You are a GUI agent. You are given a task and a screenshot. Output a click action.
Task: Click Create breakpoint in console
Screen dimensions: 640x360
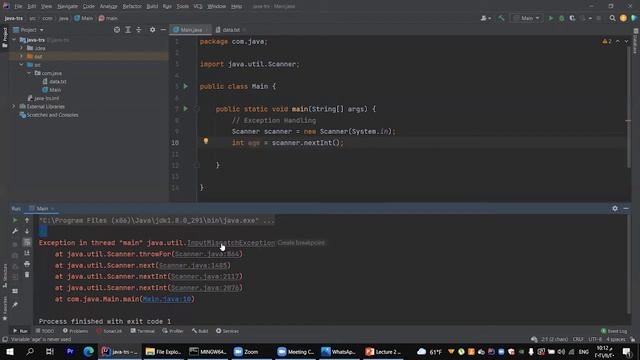coord(301,243)
